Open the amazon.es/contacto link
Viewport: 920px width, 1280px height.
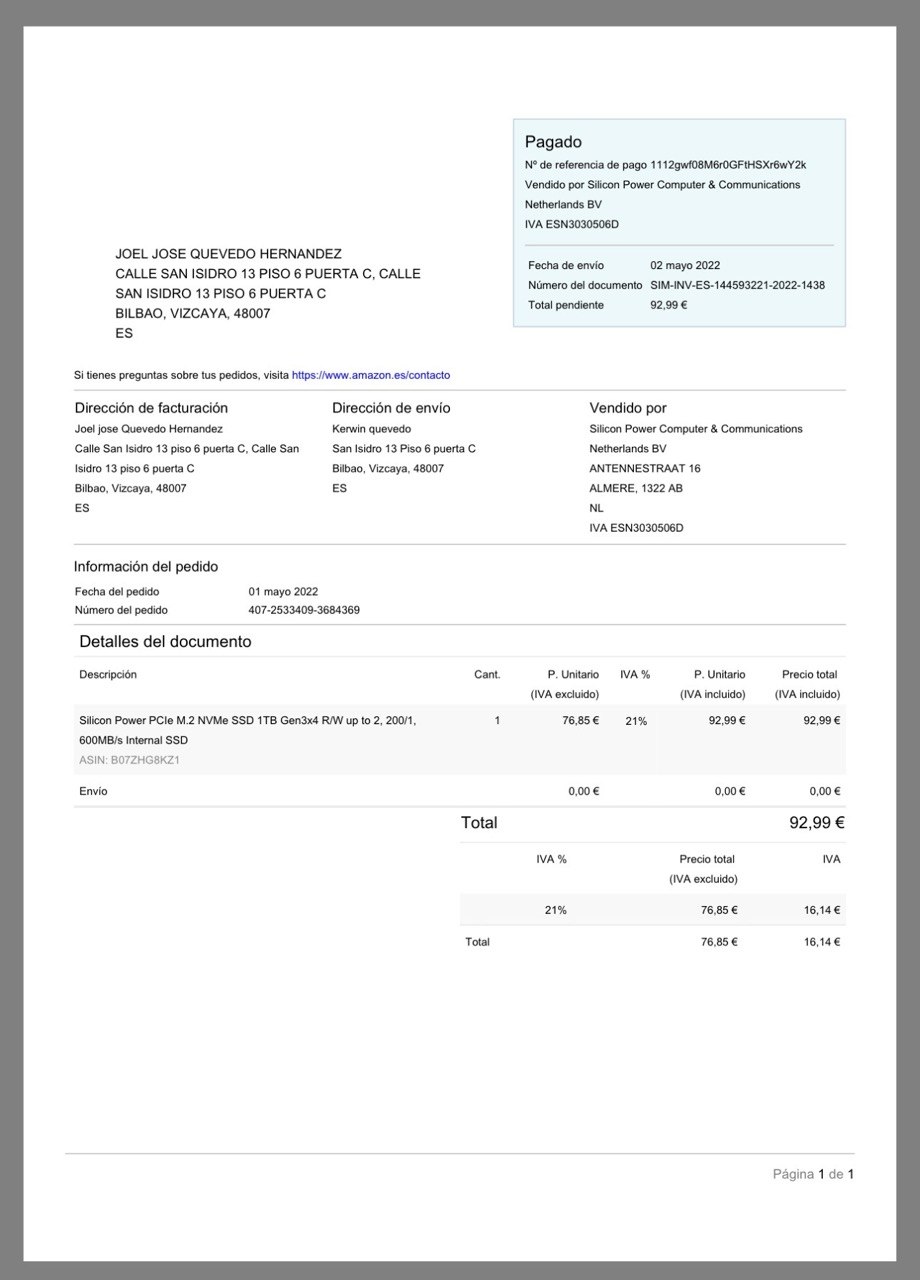371,375
